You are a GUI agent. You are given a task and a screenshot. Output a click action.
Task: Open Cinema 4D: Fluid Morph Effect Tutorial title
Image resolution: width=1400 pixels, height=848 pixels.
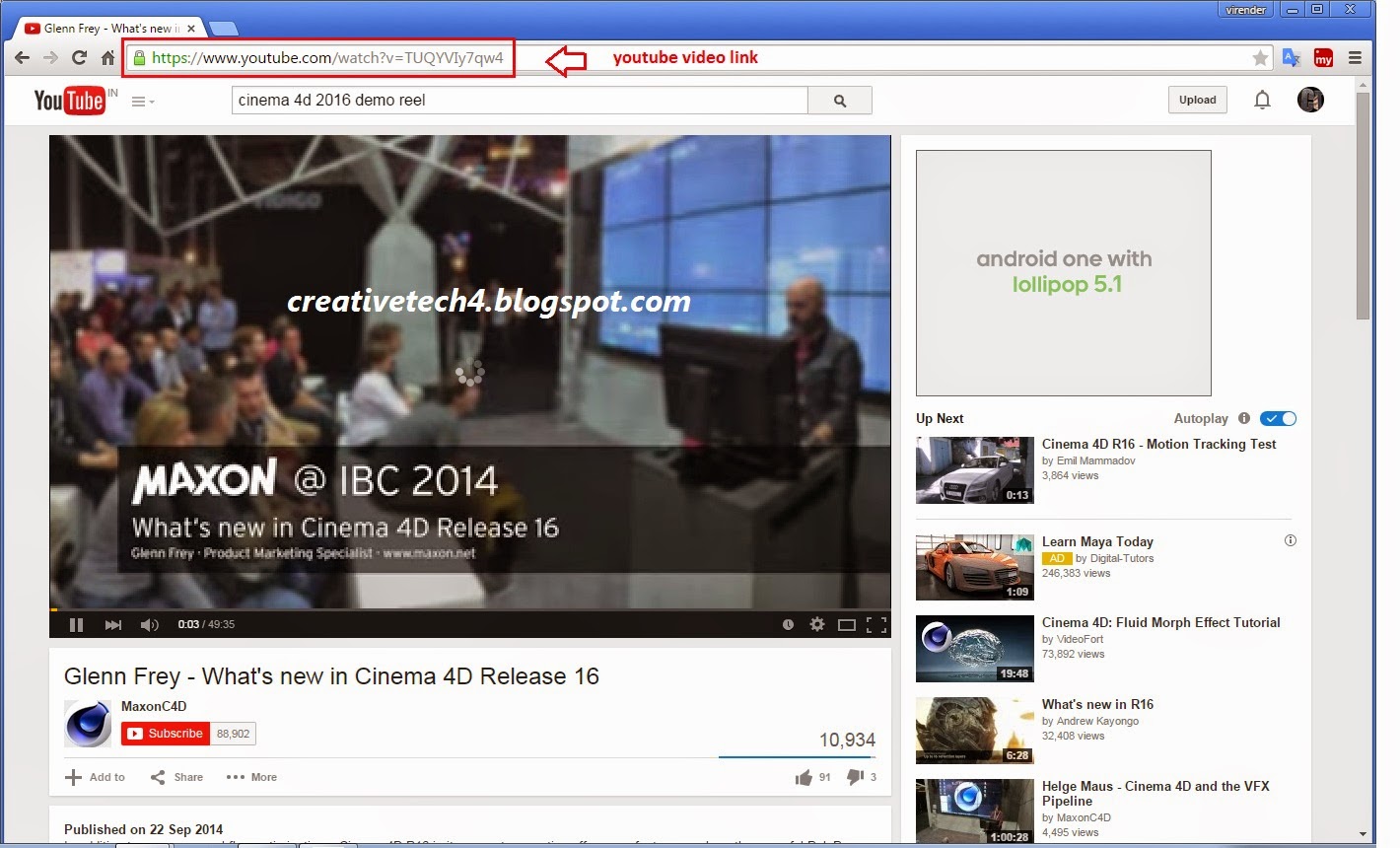pyautogui.click(x=1161, y=622)
